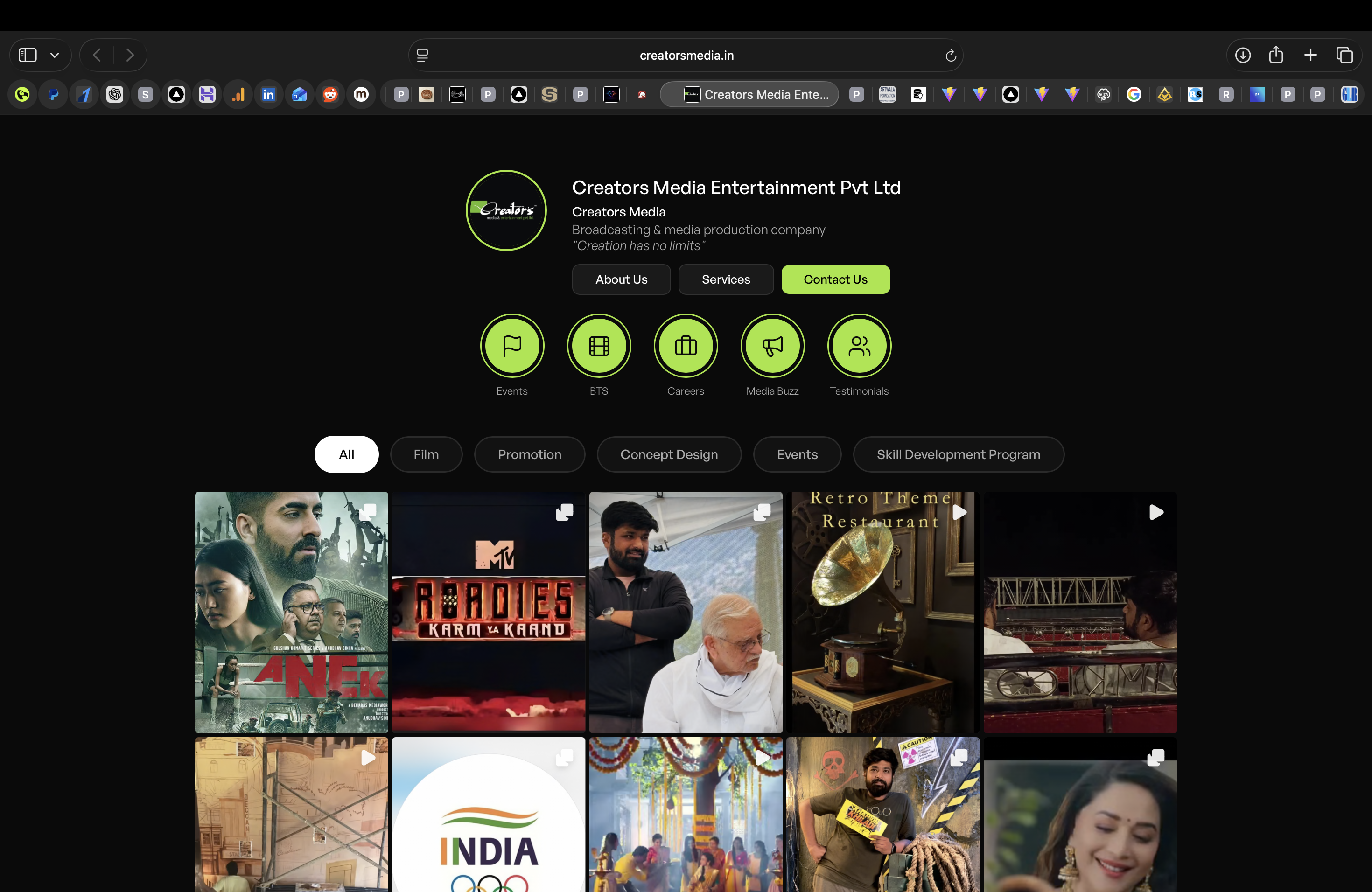The height and width of the screenshot is (892, 1372).
Task: Open the Reddit bookmark in favorites bar
Action: pyautogui.click(x=330, y=94)
